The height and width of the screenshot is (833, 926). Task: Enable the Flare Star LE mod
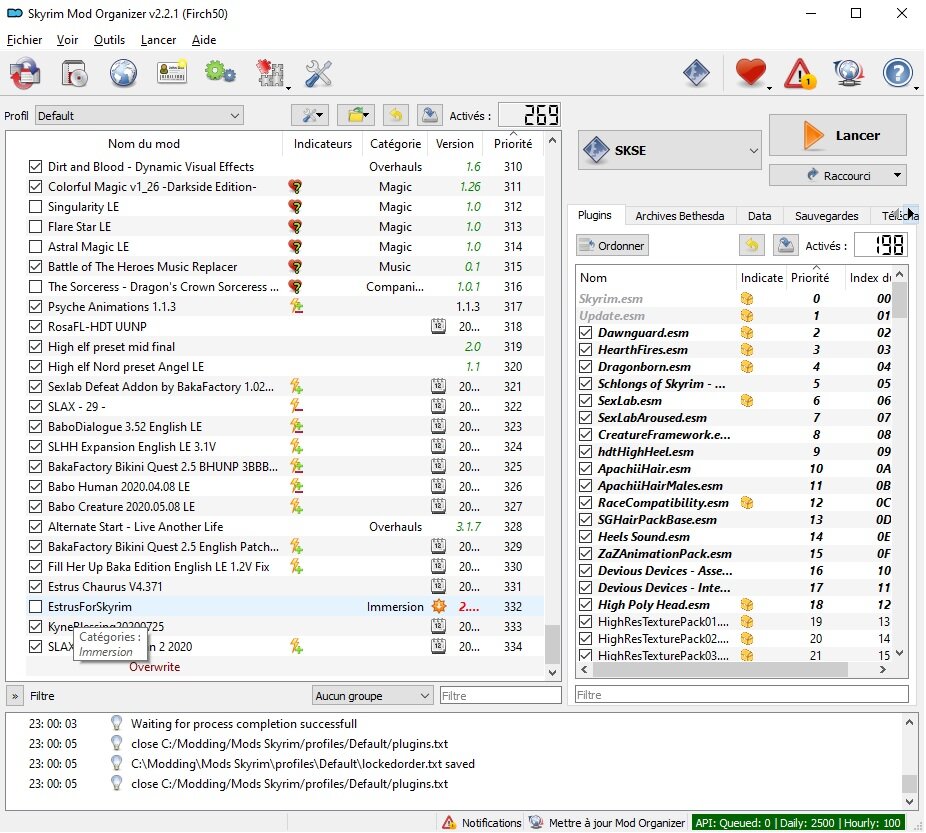35,227
